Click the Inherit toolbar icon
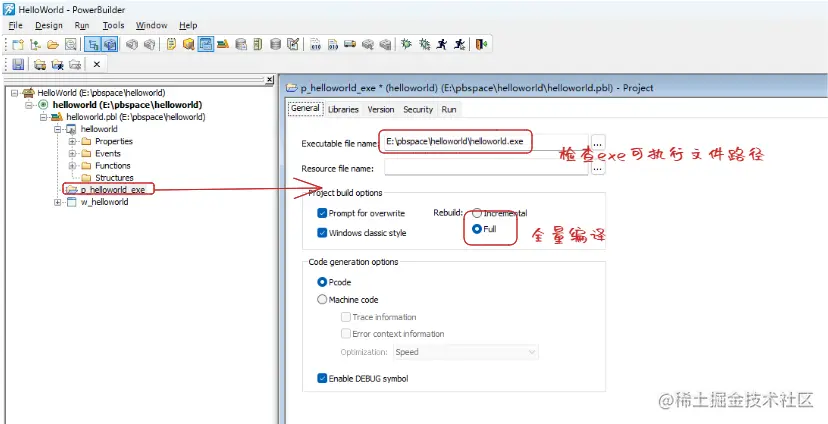 tap(35, 44)
